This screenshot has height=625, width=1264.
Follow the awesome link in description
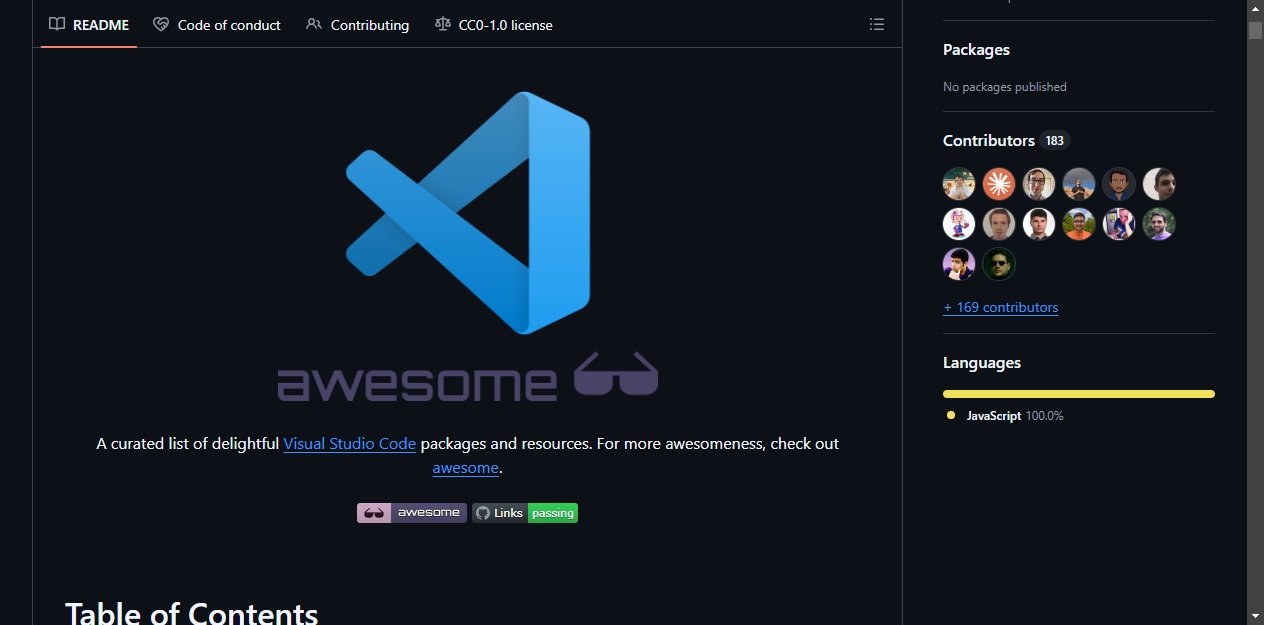click(x=465, y=467)
